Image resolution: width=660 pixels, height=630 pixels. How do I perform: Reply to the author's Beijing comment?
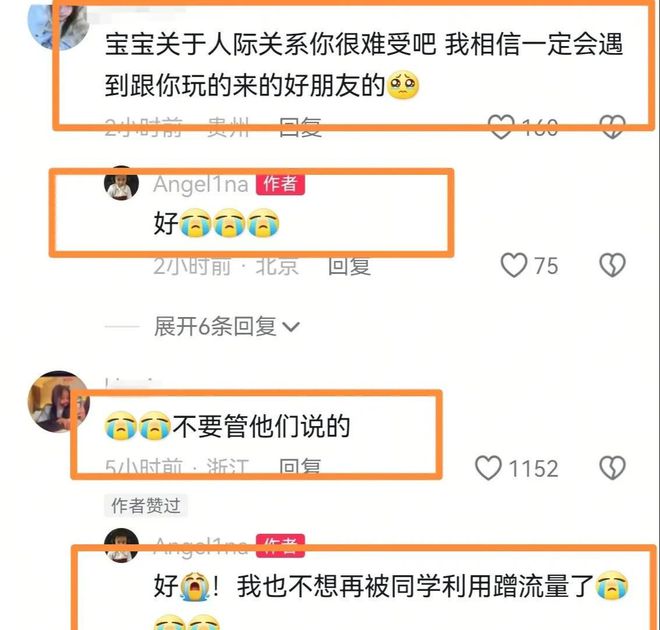click(349, 266)
